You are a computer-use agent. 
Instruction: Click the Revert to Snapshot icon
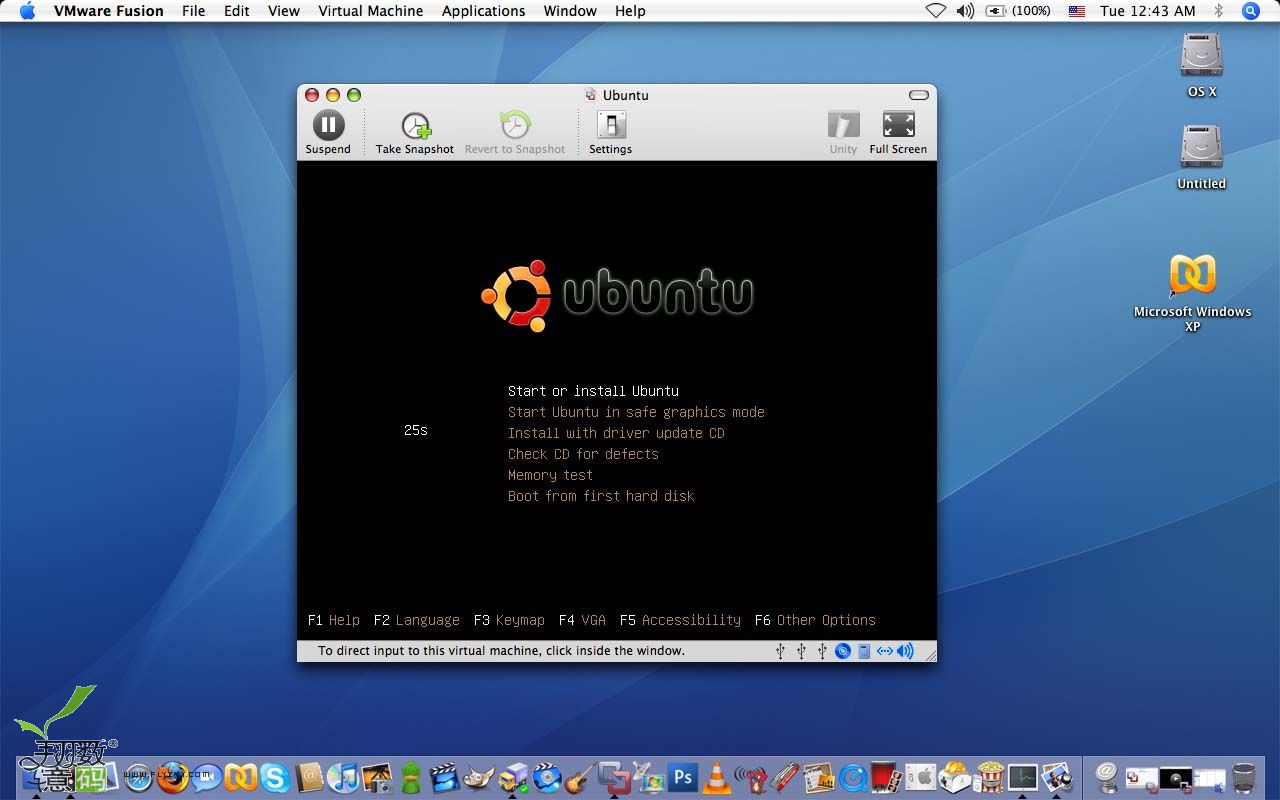pos(515,126)
